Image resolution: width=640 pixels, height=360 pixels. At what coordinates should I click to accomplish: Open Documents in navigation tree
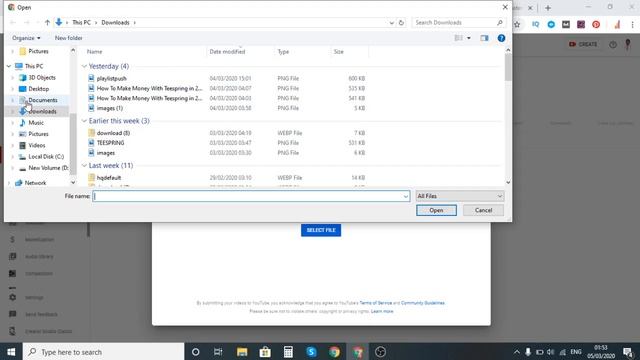tap(42, 100)
